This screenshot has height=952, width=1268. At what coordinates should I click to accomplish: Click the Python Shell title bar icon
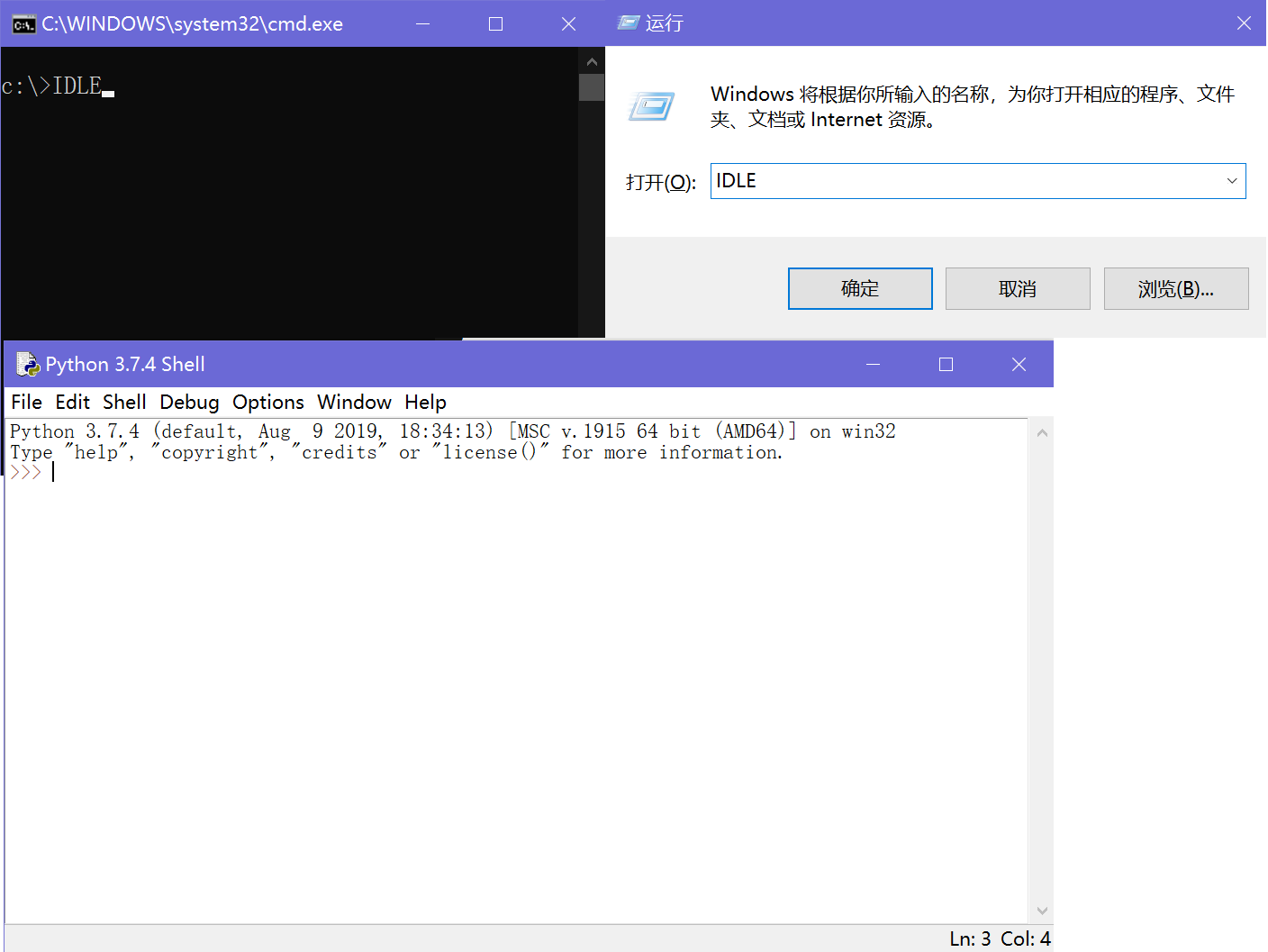pos(28,364)
